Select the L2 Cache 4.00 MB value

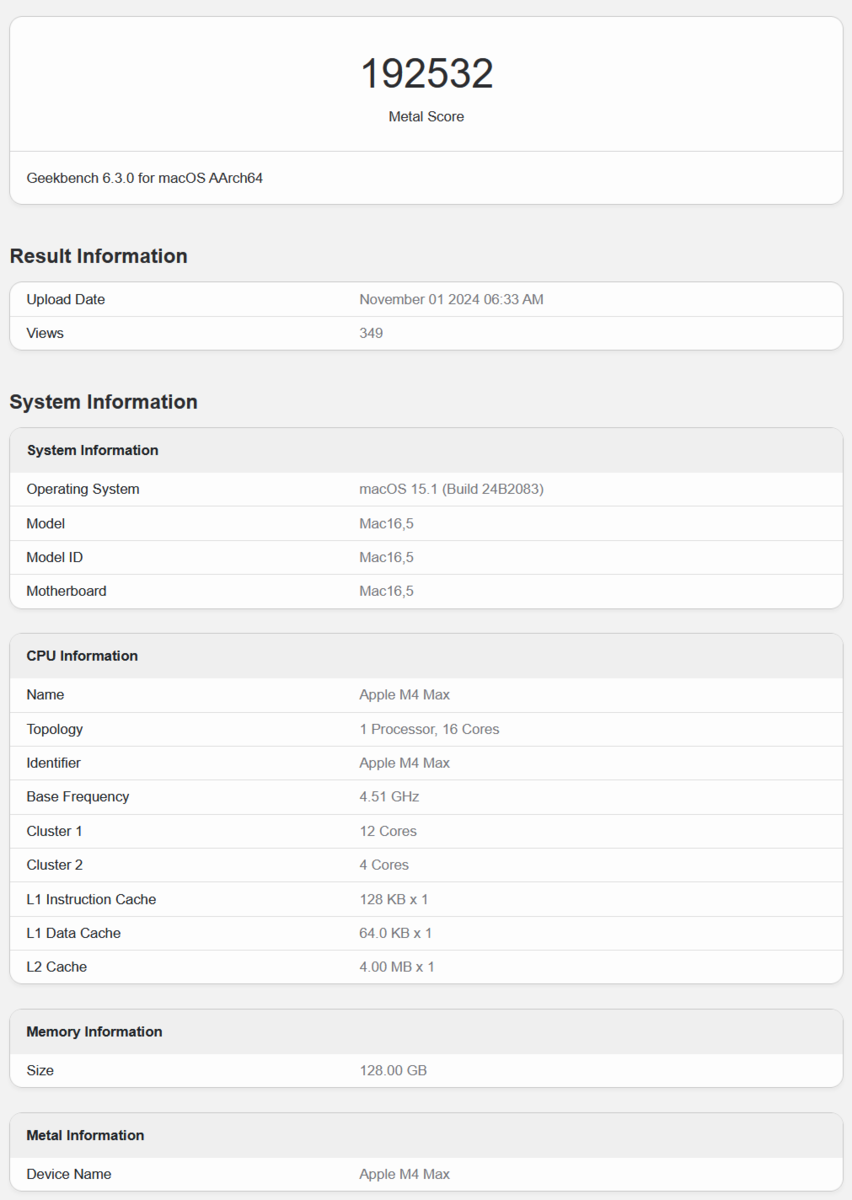click(x=397, y=967)
